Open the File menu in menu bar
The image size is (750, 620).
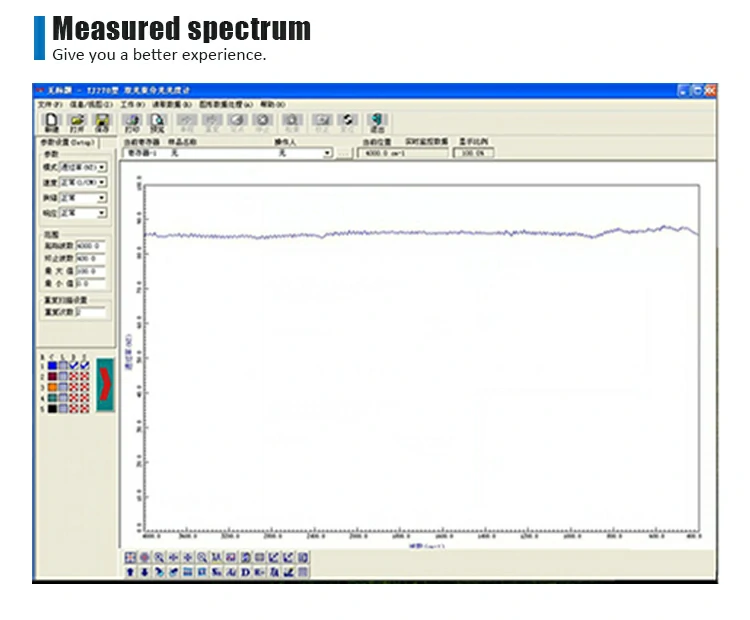[x=49, y=104]
